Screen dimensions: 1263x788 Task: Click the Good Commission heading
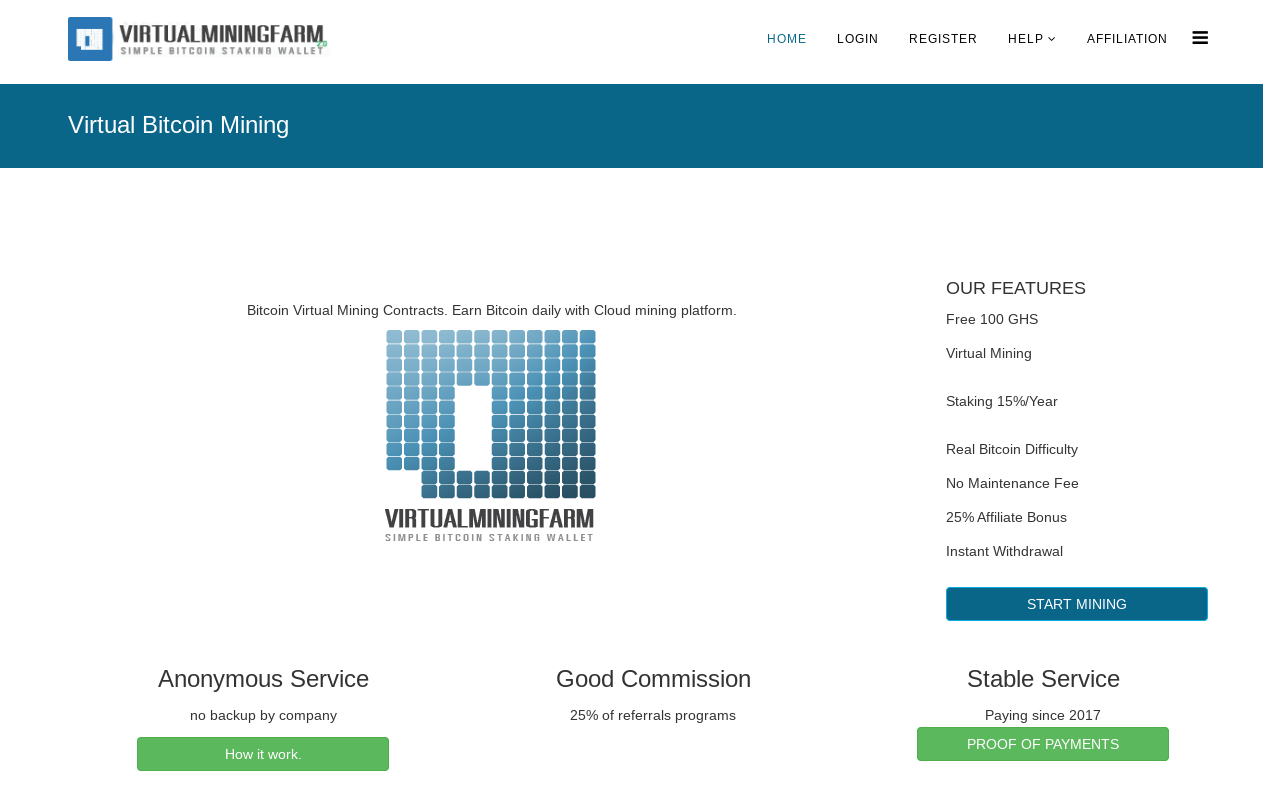tap(654, 679)
